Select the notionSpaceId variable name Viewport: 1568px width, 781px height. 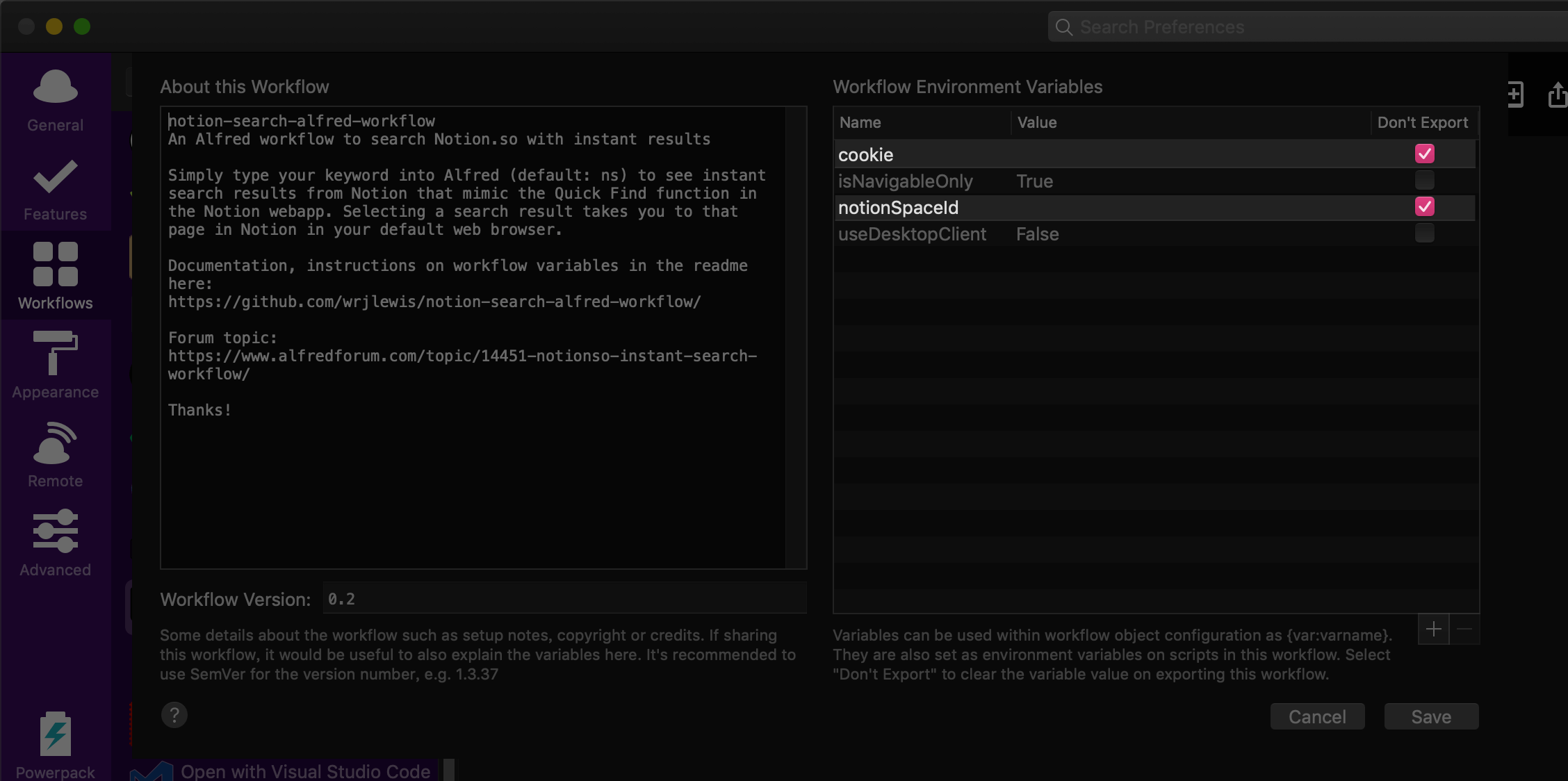[898, 208]
